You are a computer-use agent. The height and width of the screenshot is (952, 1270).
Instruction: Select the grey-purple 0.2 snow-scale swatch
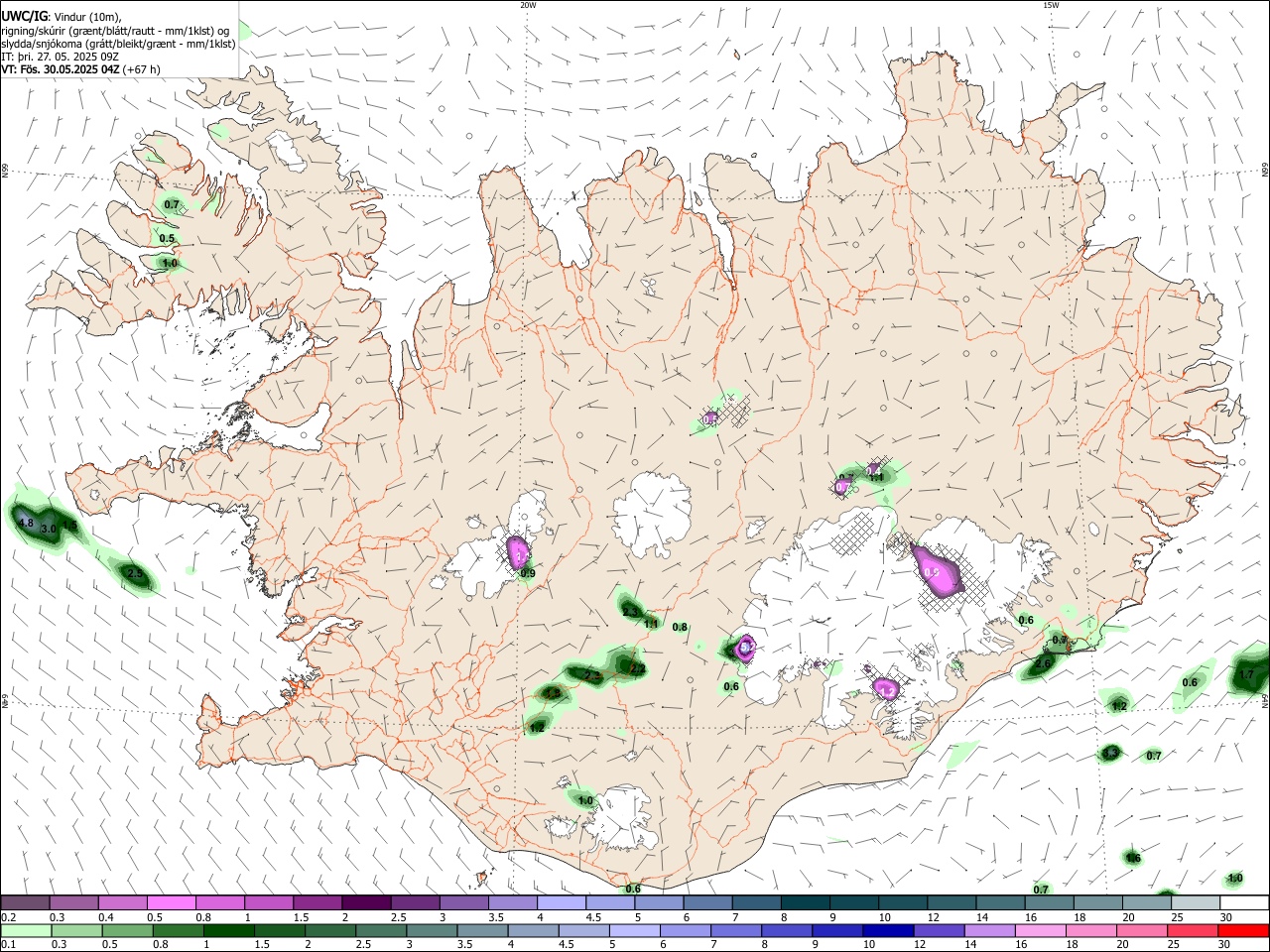pos(25,902)
